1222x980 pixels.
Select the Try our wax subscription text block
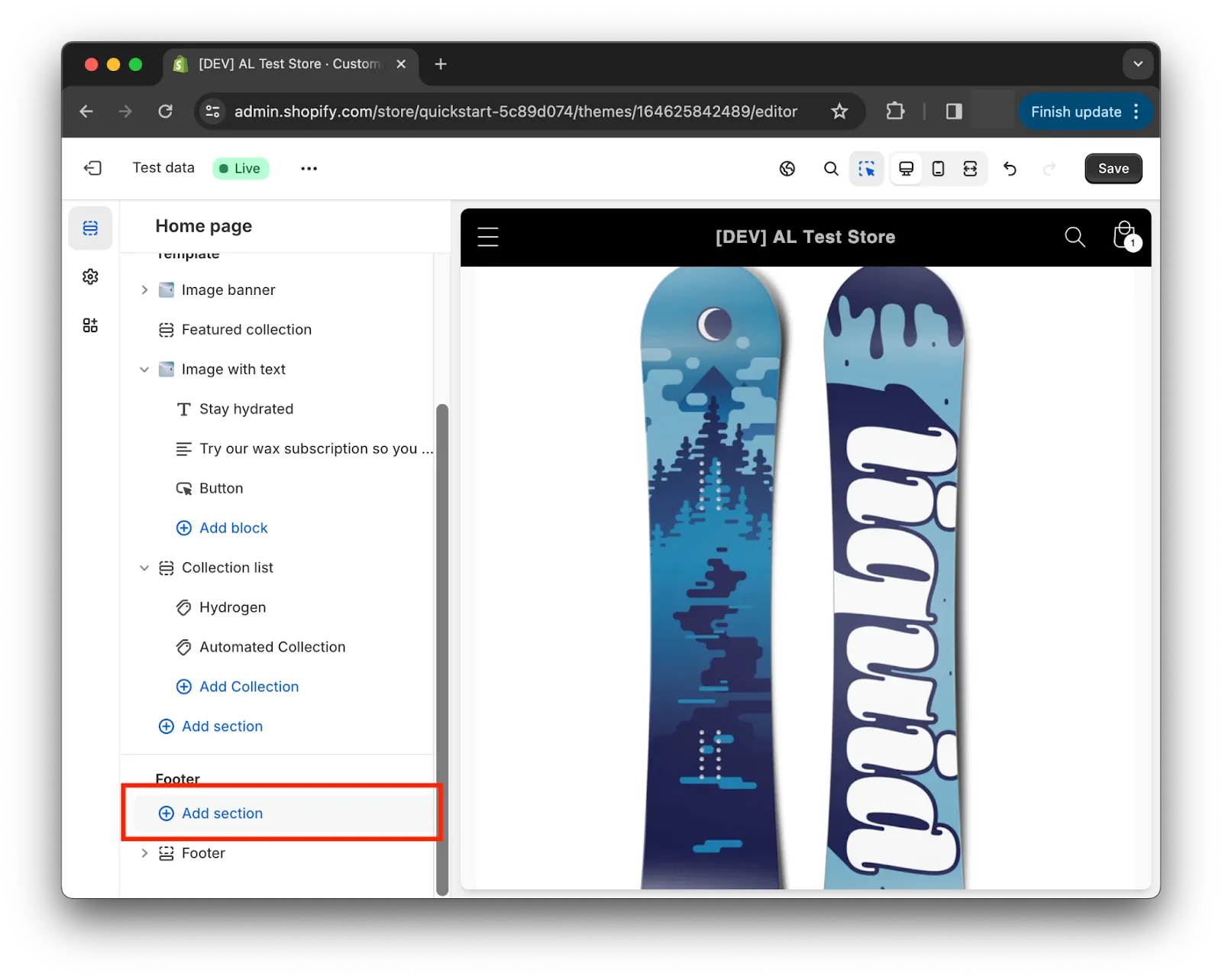315,449
